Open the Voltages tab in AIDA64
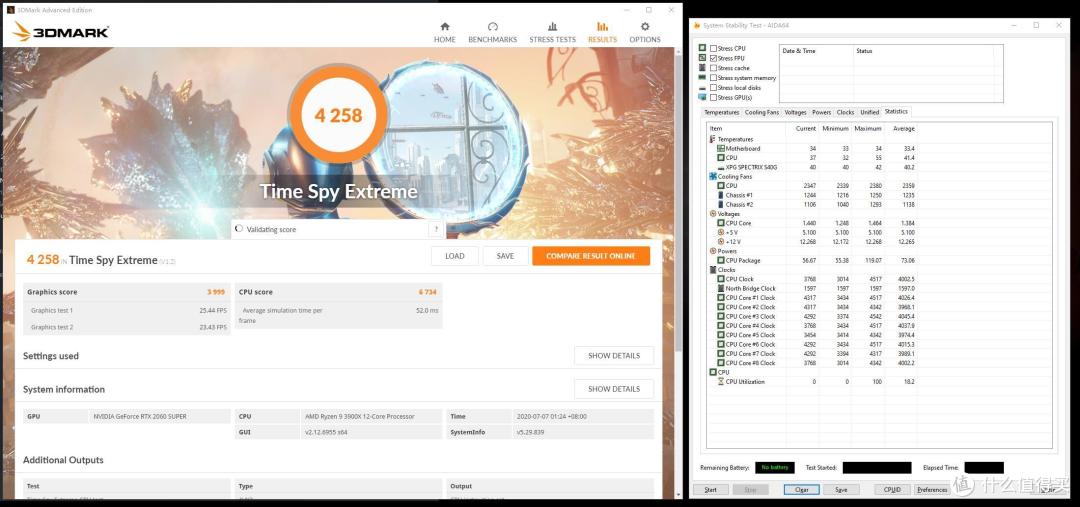 (x=796, y=112)
